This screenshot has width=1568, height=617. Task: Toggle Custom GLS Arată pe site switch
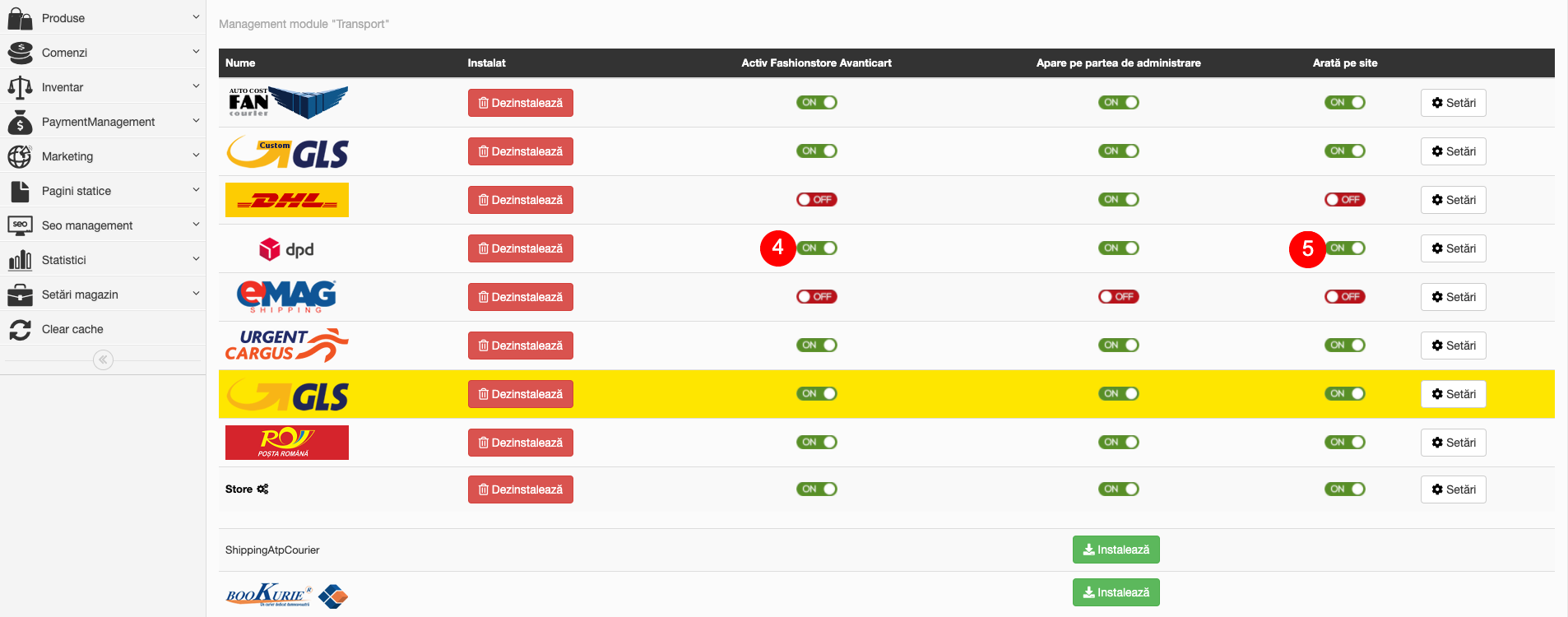1344,151
